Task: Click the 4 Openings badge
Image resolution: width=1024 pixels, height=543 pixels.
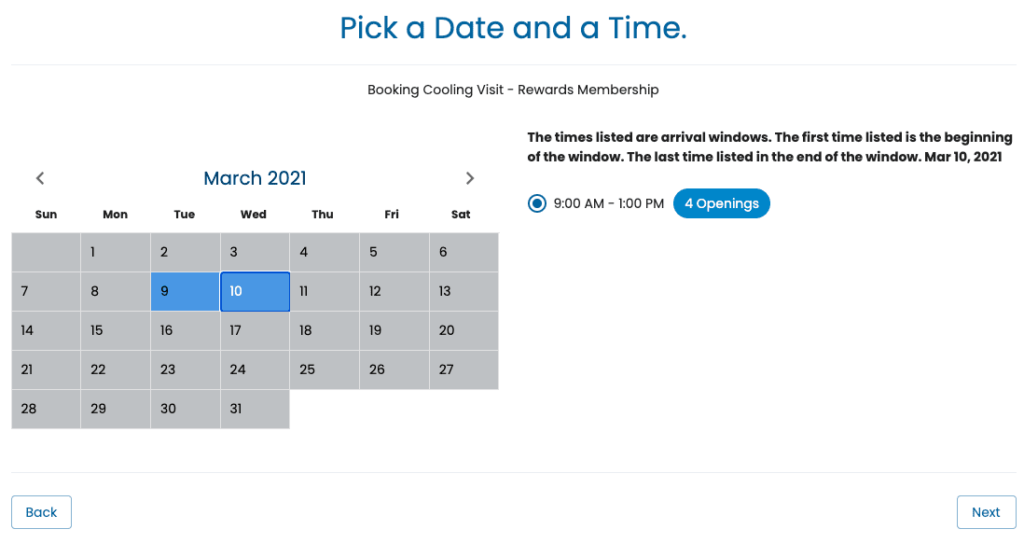Action: [721, 204]
